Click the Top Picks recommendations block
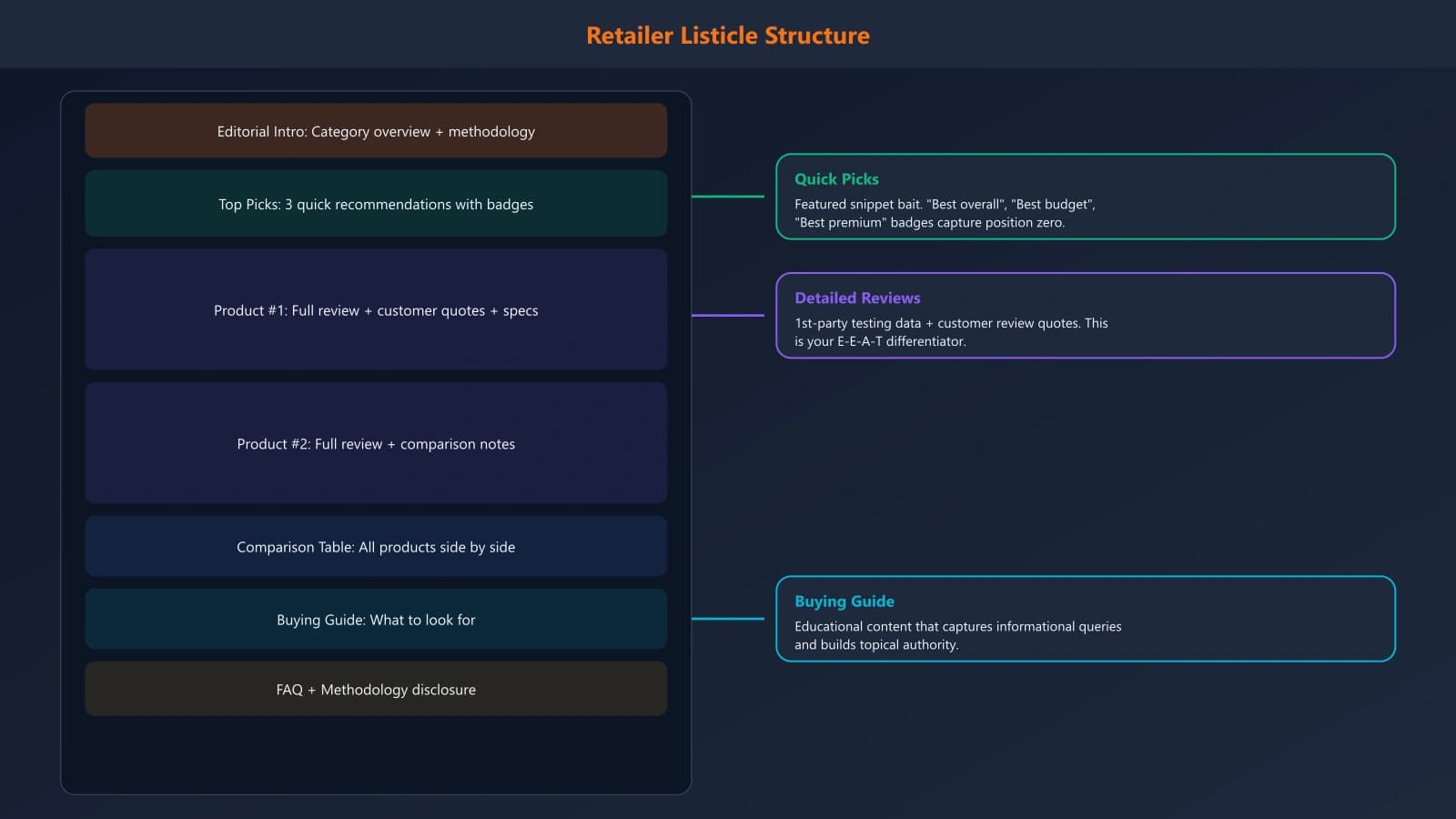The width and height of the screenshot is (1456, 819). click(376, 204)
